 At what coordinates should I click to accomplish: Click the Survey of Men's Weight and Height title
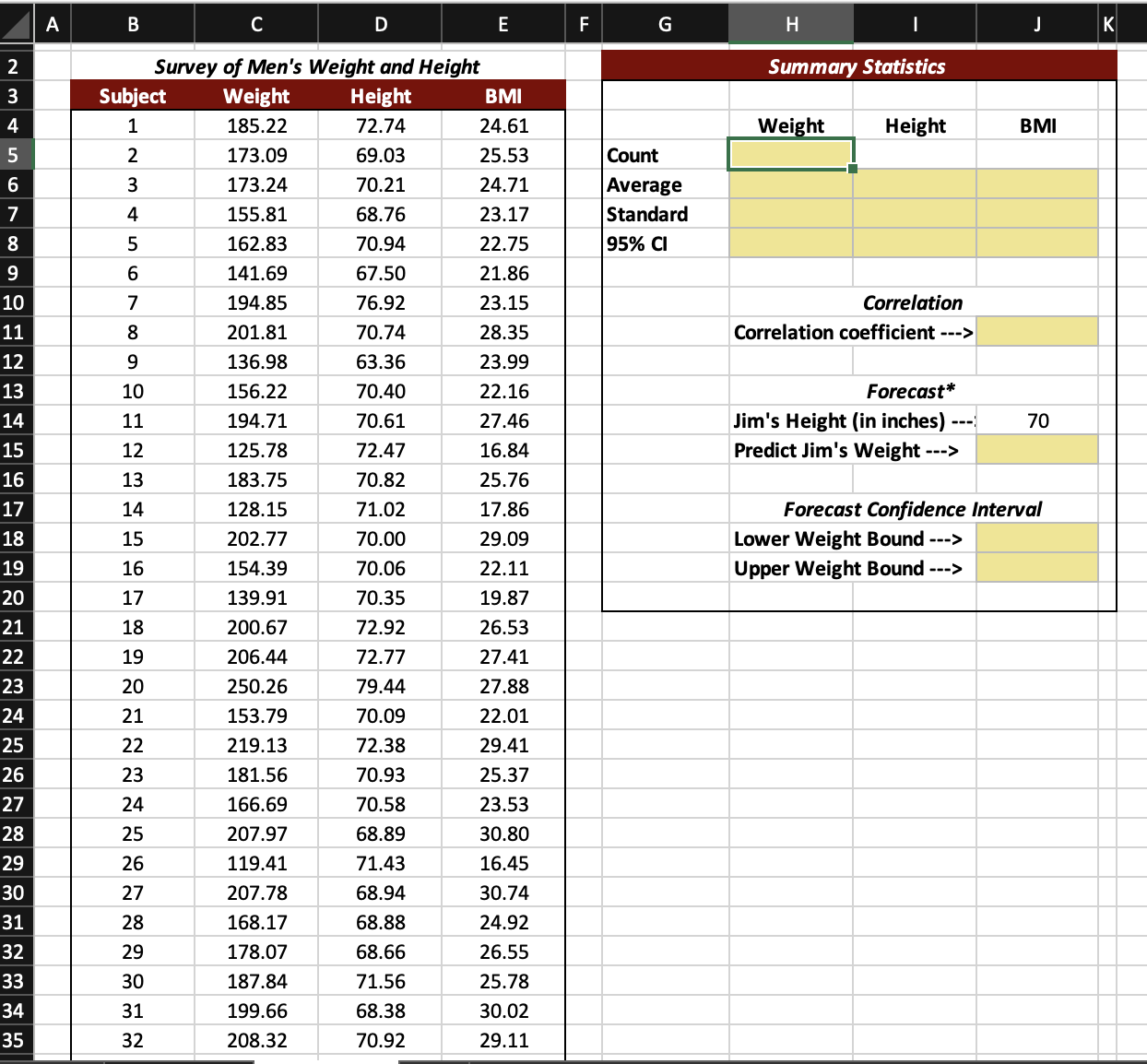tap(317, 65)
